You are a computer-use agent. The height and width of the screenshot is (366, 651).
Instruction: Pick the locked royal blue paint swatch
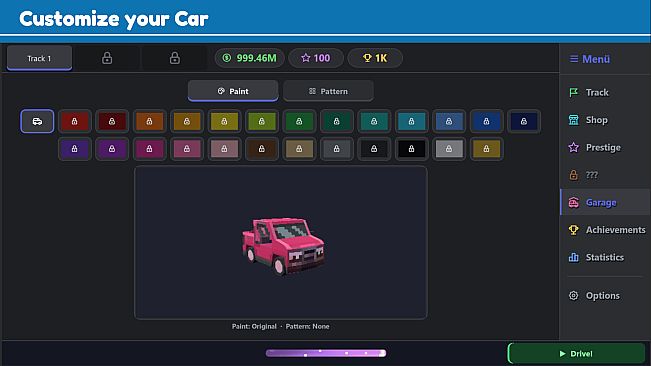(486, 121)
